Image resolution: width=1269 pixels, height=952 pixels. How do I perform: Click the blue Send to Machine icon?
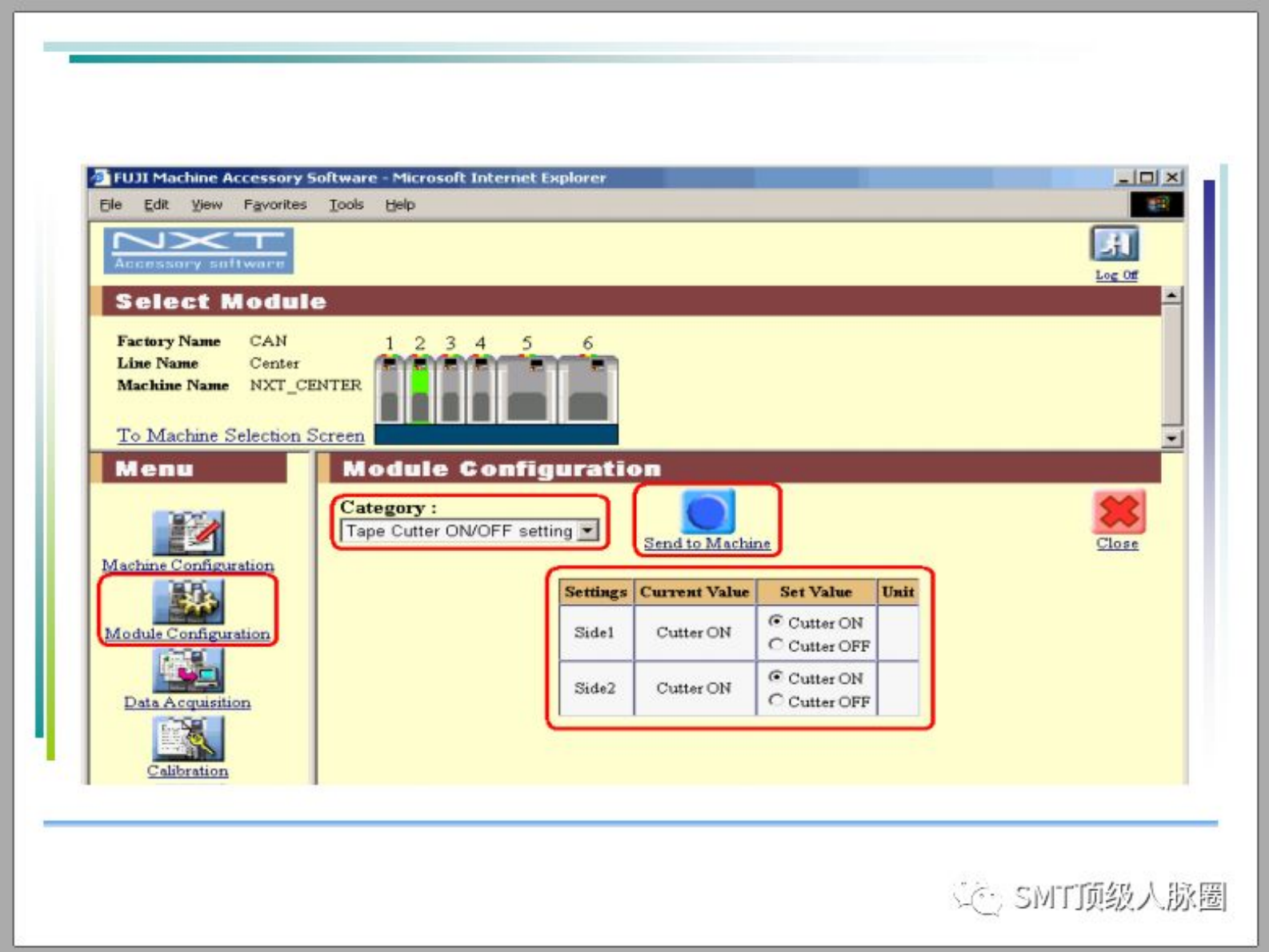pos(707,511)
